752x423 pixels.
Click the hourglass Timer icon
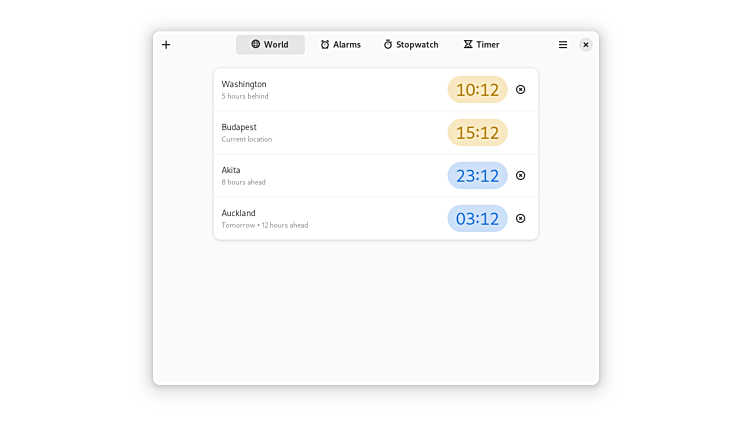pyautogui.click(x=468, y=45)
